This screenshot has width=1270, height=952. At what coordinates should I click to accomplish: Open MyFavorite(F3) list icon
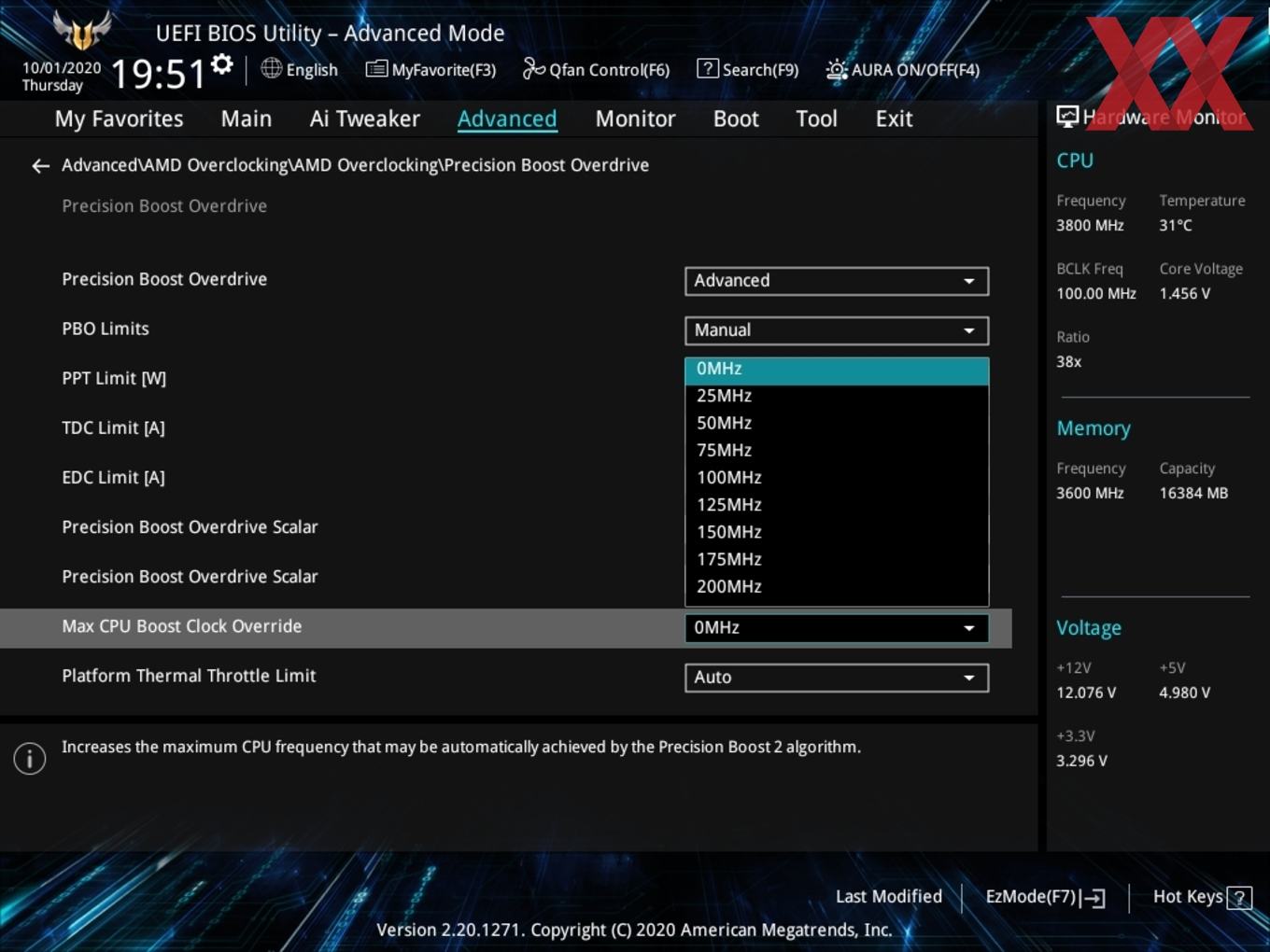pos(376,69)
